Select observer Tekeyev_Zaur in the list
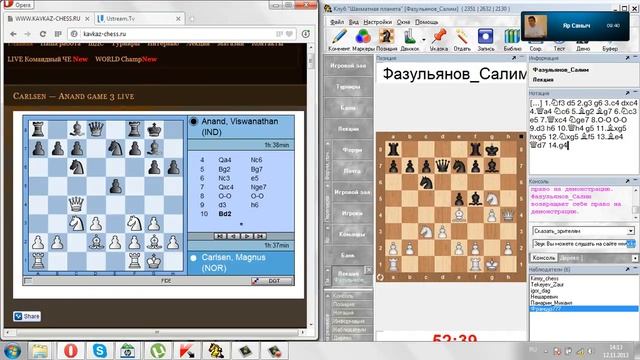Screen dimensions: 640x360 click(547, 284)
